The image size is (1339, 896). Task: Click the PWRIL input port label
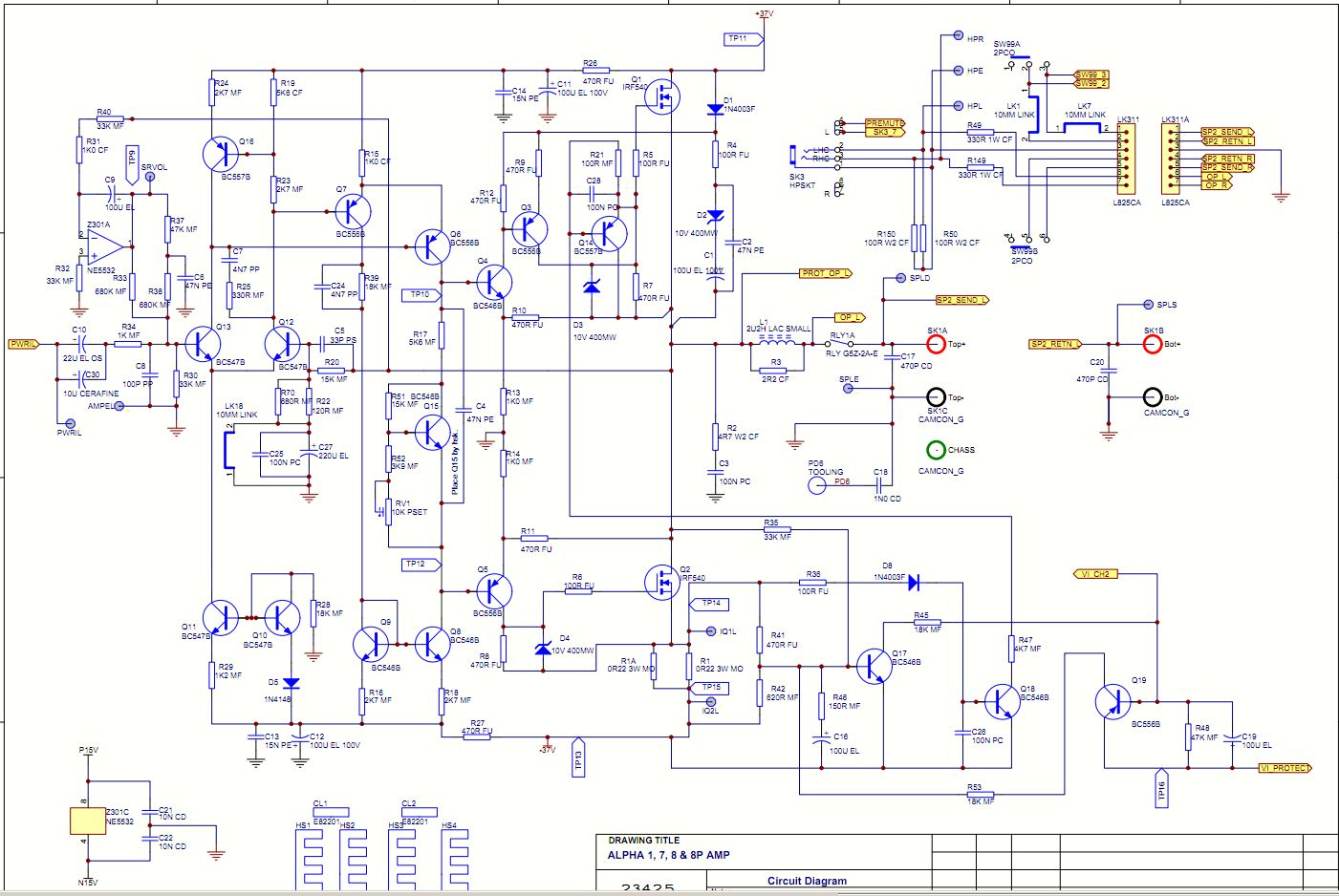click(x=23, y=344)
